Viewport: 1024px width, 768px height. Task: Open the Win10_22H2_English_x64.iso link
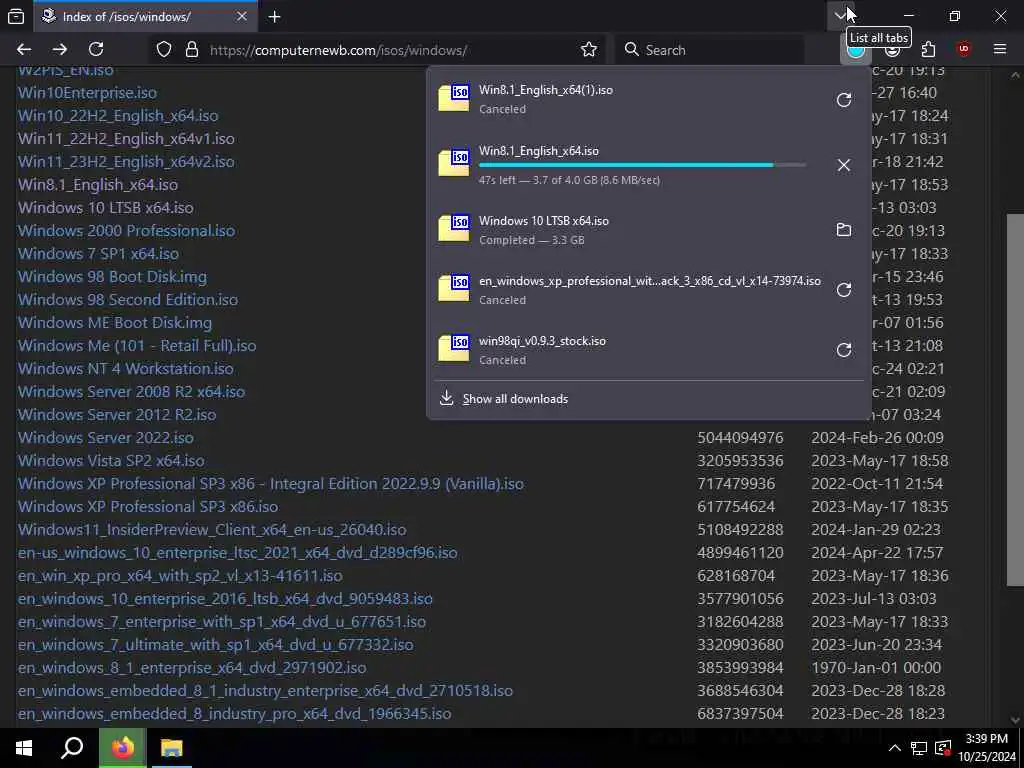(x=118, y=116)
